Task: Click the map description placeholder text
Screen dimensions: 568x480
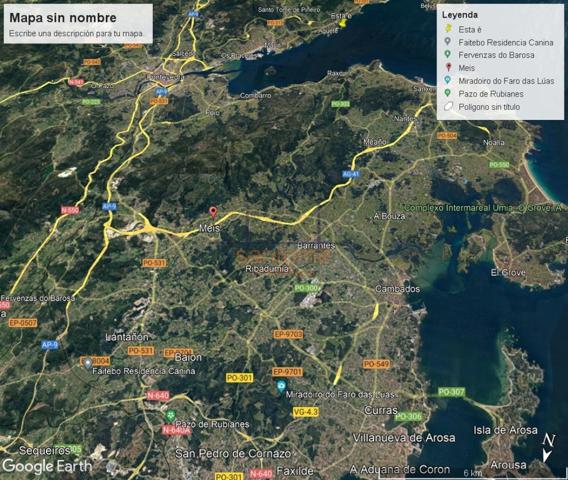Action: coord(76,34)
